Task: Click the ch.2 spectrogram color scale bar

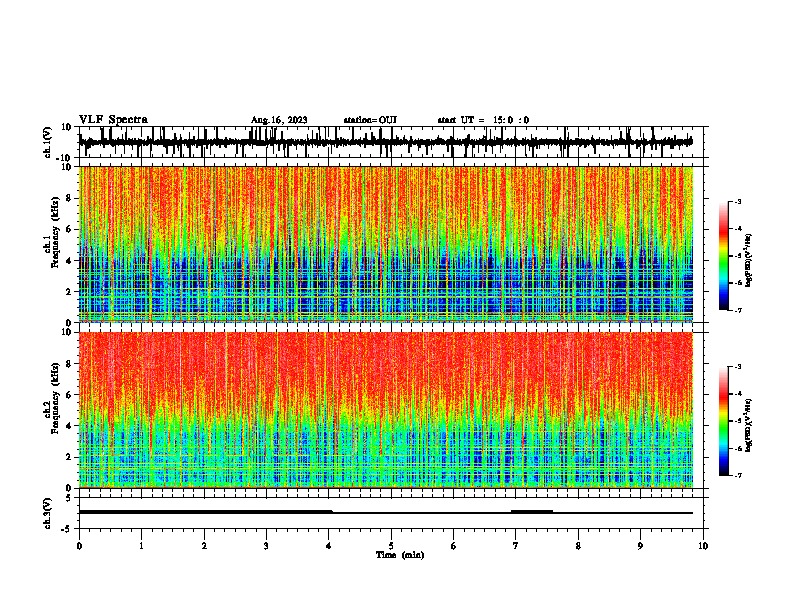Action: (723, 421)
